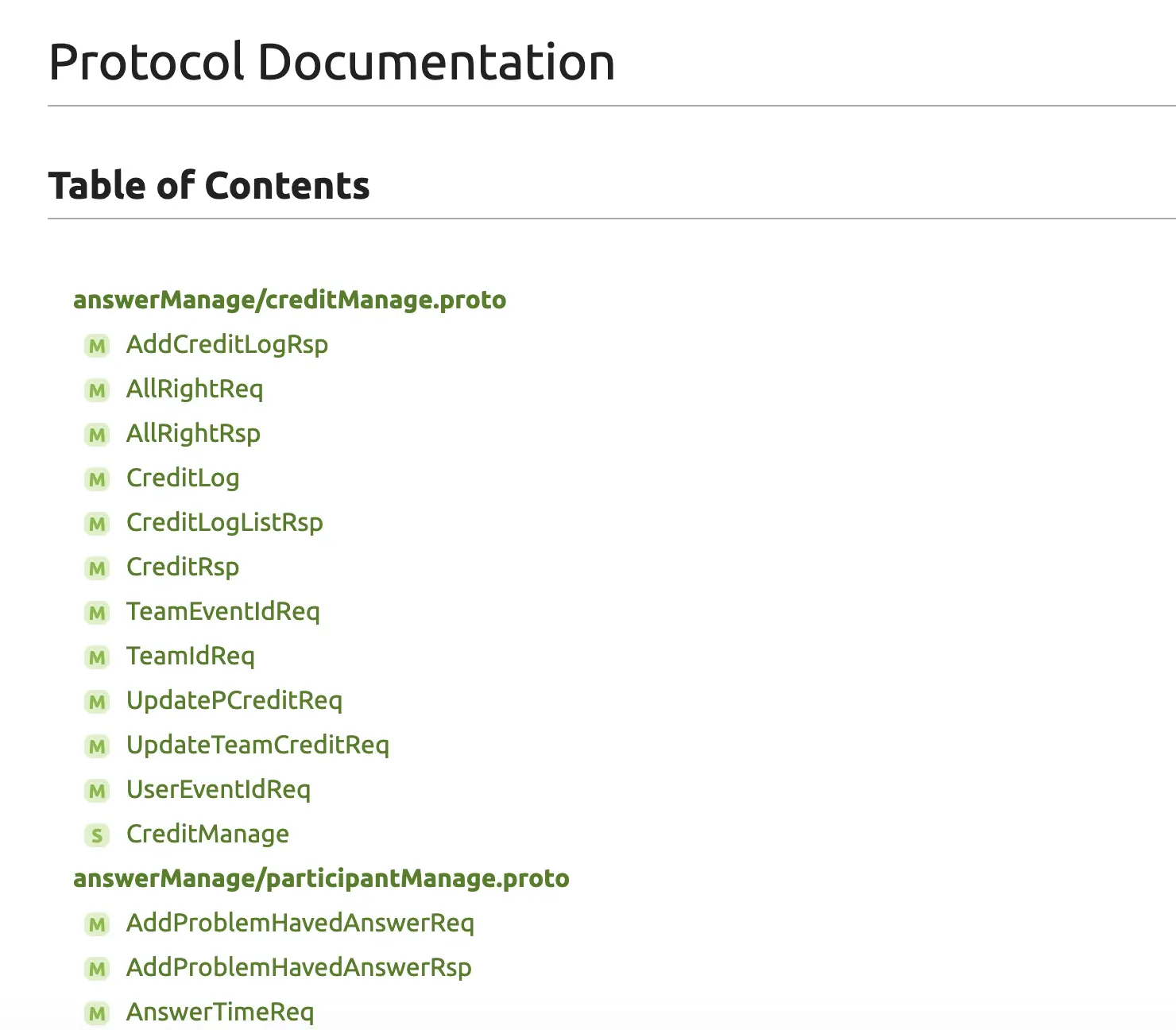Open the CreditRsp message link

tap(183, 567)
